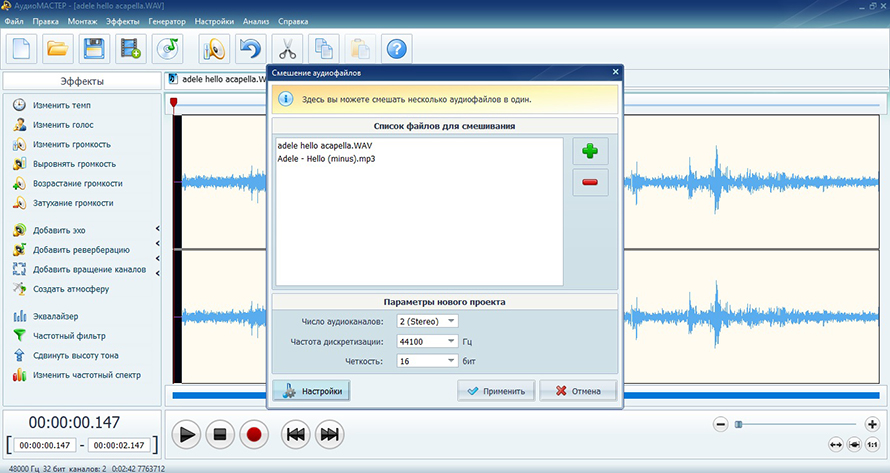Open file with the folder toolbar icon

(58, 47)
